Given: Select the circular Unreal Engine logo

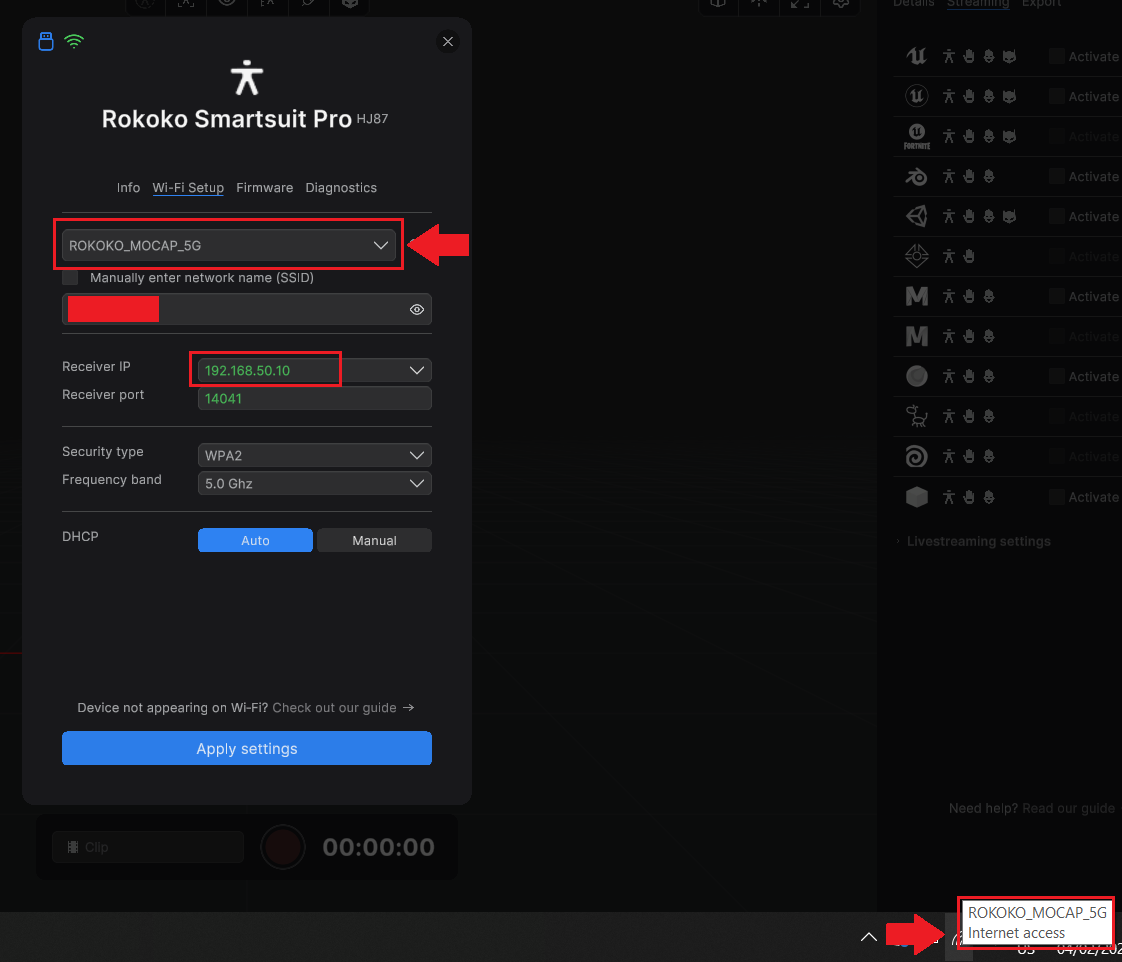Looking at the screenshot, I should point(917,96).
